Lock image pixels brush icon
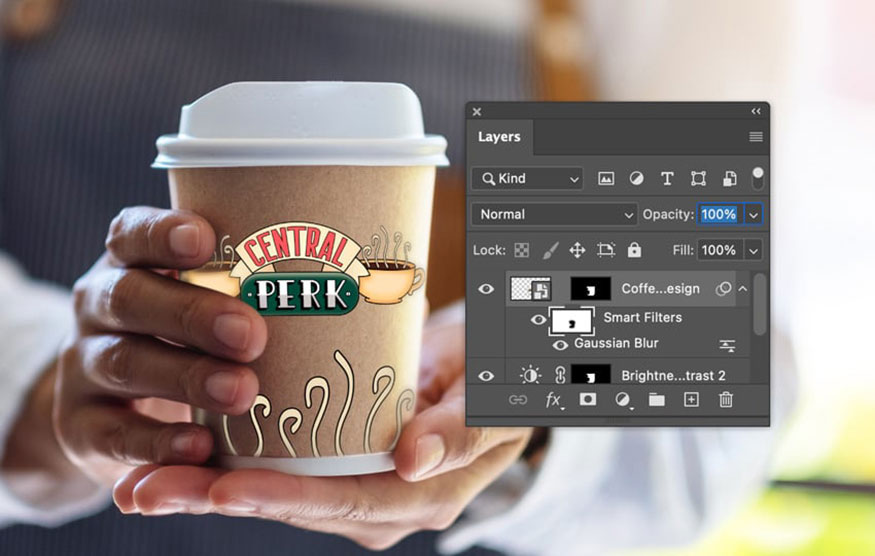Screen dimensions: 875x556 (x=550, y=250)
